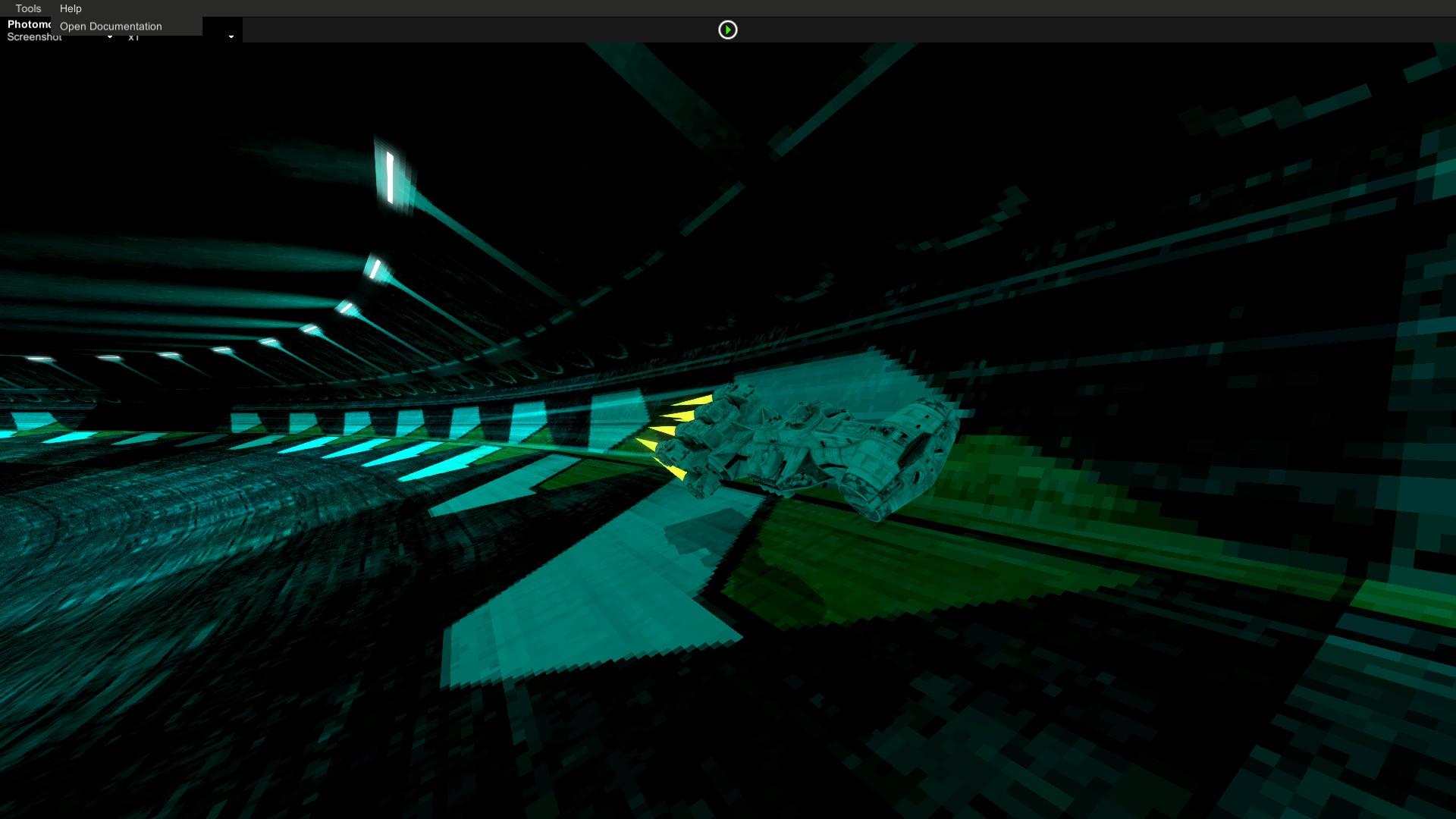Open the x1 resolution multiplier dropdown

(x=180, y=37)
